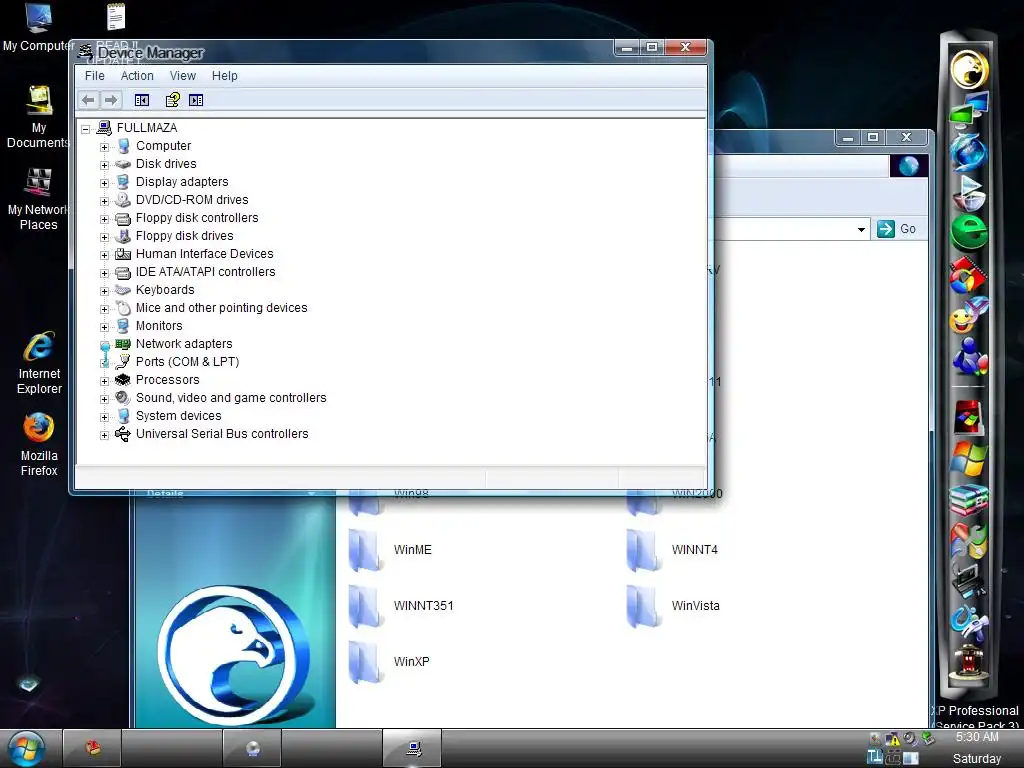Select Floppy disk drives in the tree
Viewport: 1024px width, 768px height.
coord(184,236)
